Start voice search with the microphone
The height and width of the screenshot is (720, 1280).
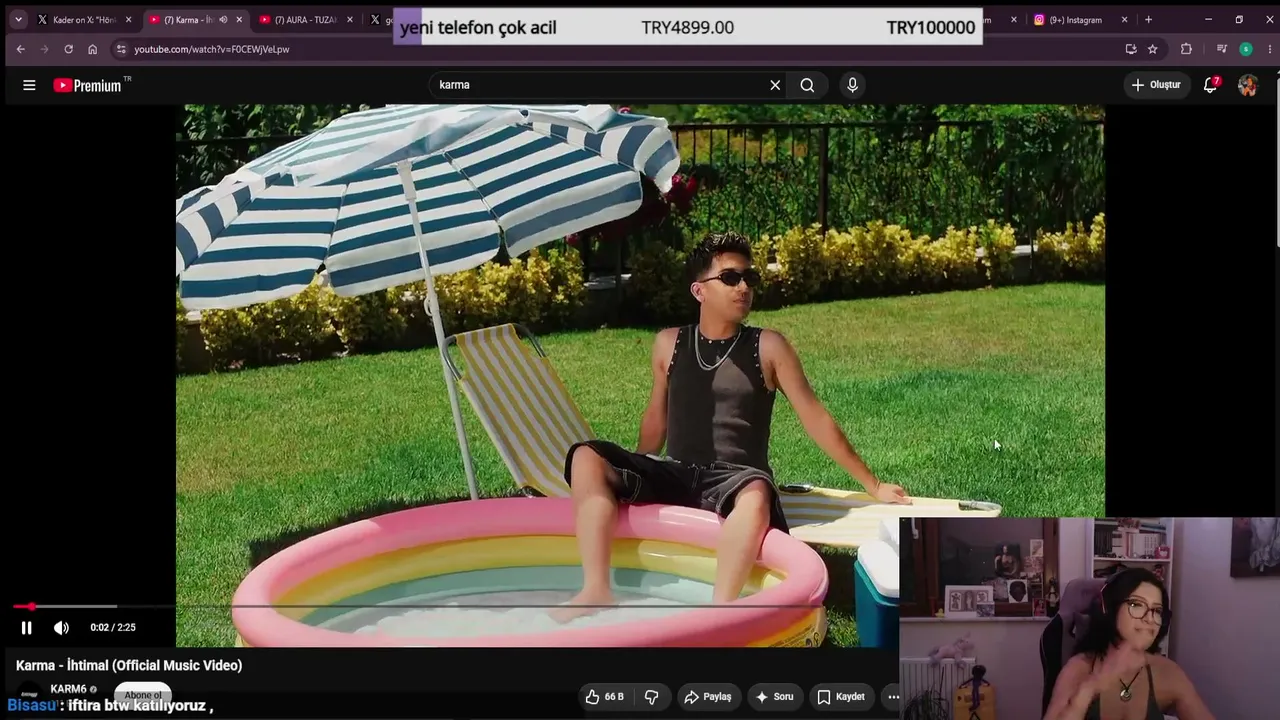852,85
